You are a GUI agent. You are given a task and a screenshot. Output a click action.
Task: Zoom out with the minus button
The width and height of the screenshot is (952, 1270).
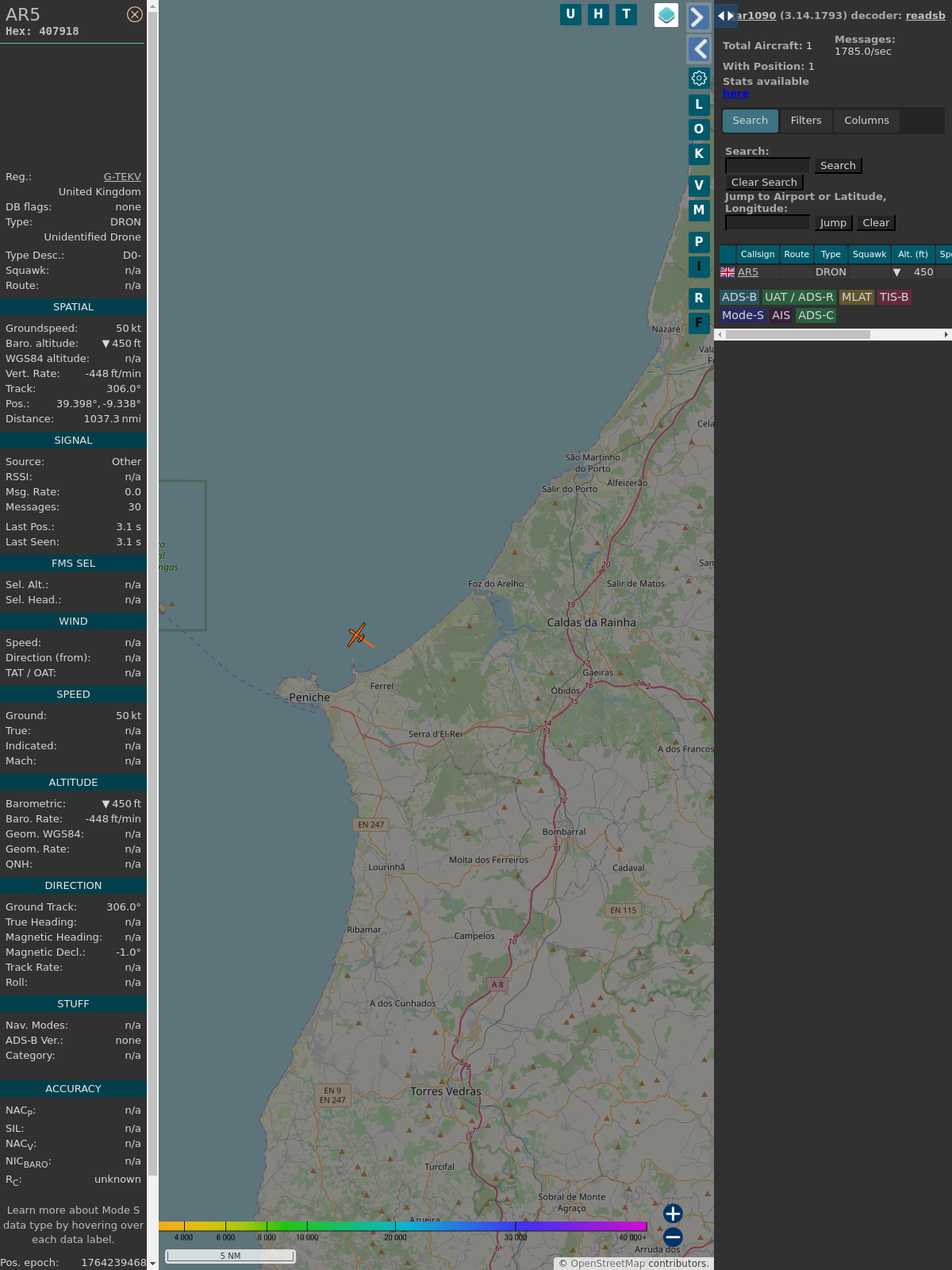click(x=673, y=1237)
